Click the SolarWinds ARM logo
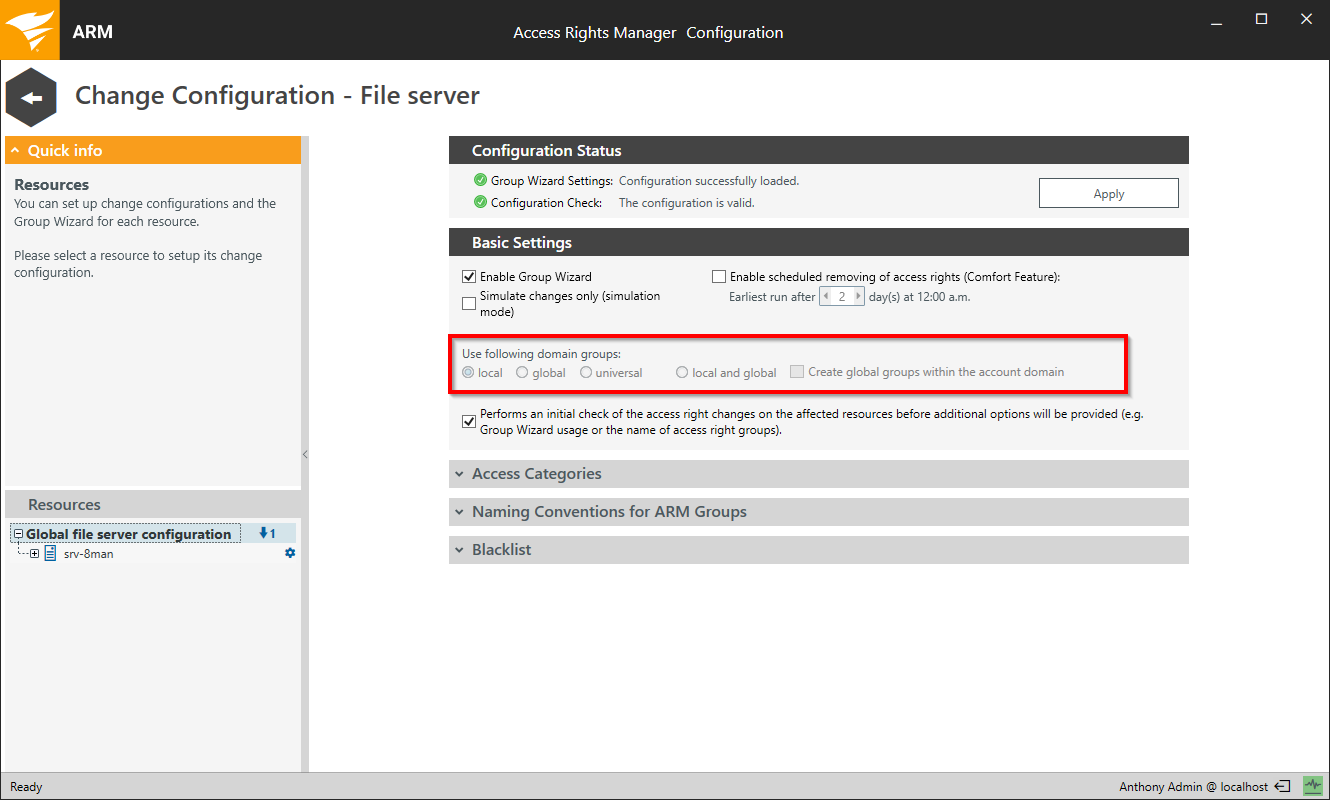 (x=29, y=30)
